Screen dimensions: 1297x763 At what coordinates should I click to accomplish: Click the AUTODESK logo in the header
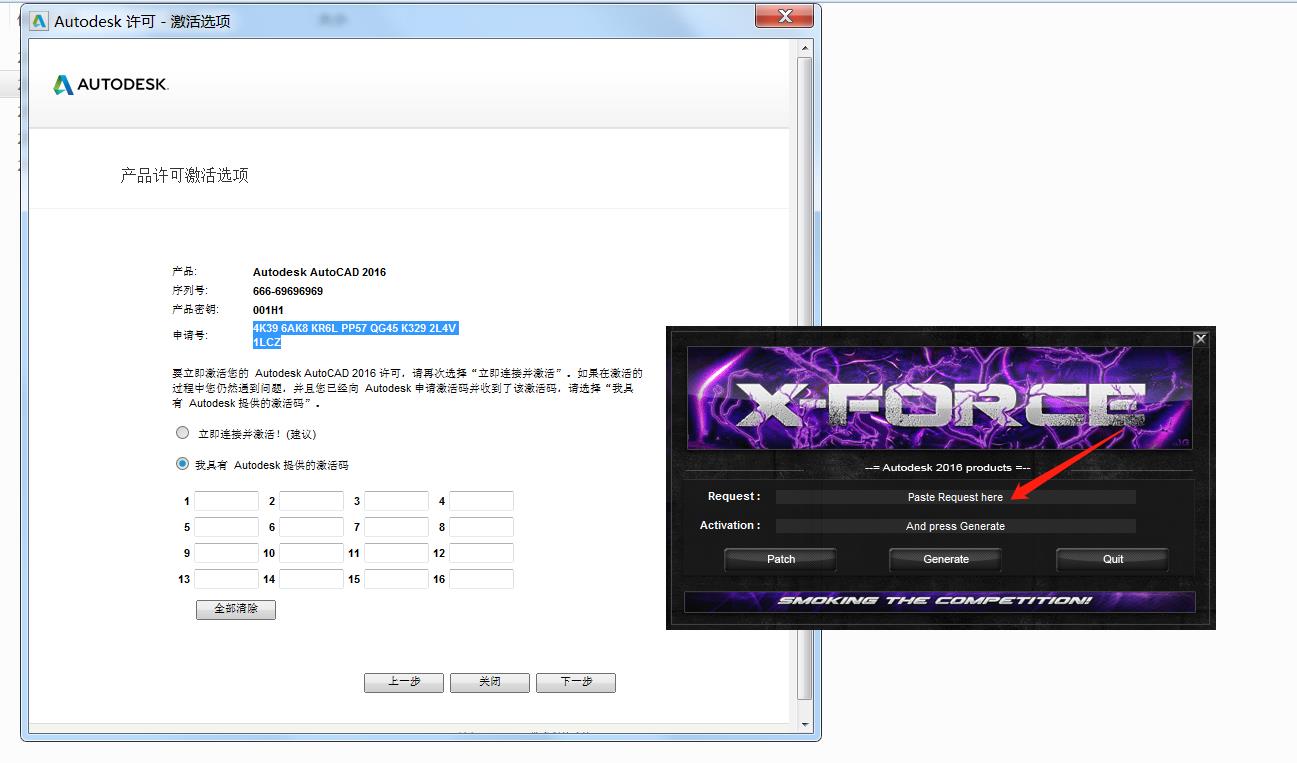tap(111, 85)
